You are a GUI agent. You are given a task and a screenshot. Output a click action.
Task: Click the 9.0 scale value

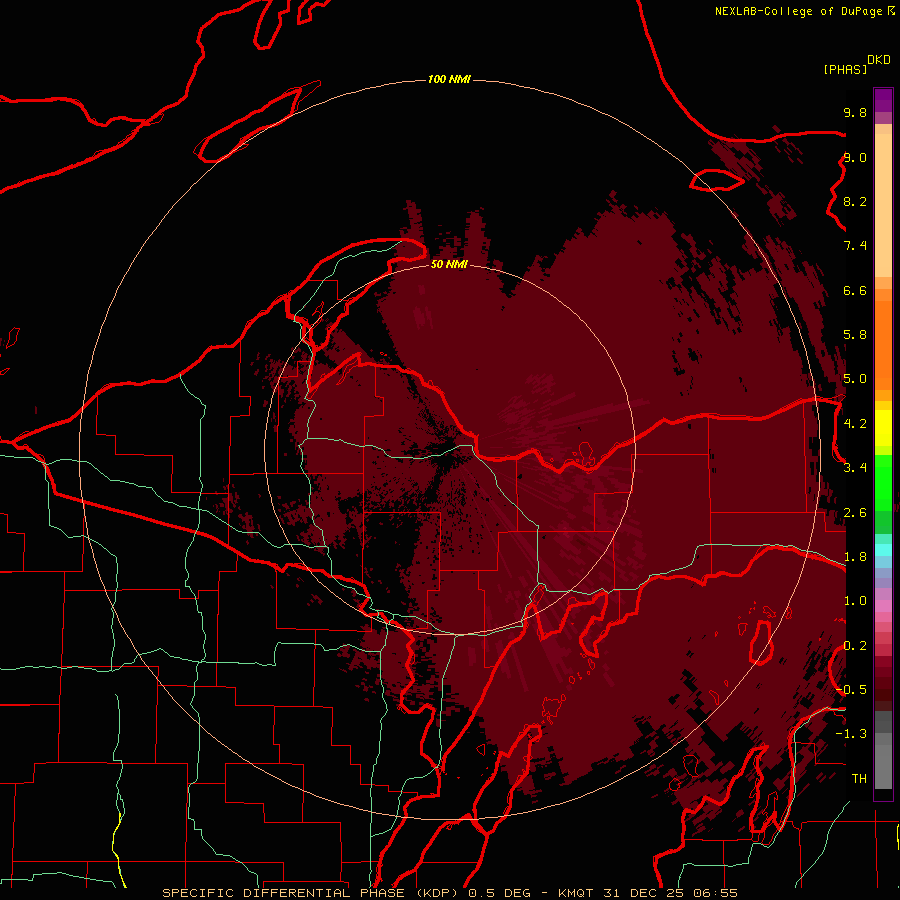[855, 157]
